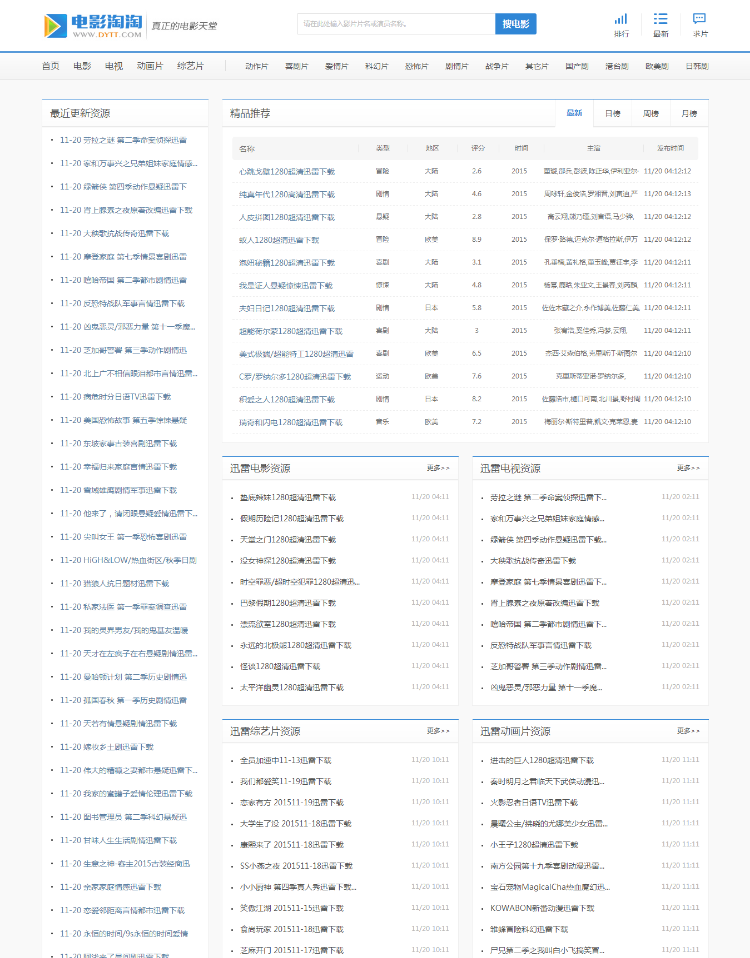This screenshot has width=750, height=958.
Task: Click the 搜电影 search button
Action: tap(515, 24)
